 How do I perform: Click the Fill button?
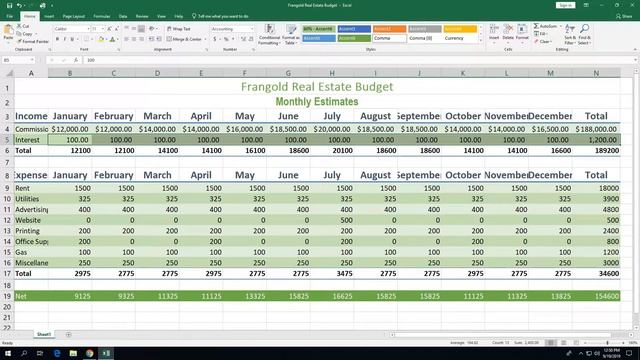(x=540, y=34)
